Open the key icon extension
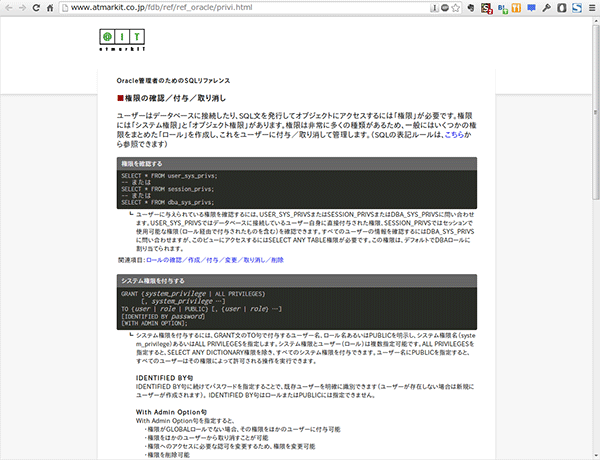The width and height of the screenshot is (600, 460). tap(546, 8)
